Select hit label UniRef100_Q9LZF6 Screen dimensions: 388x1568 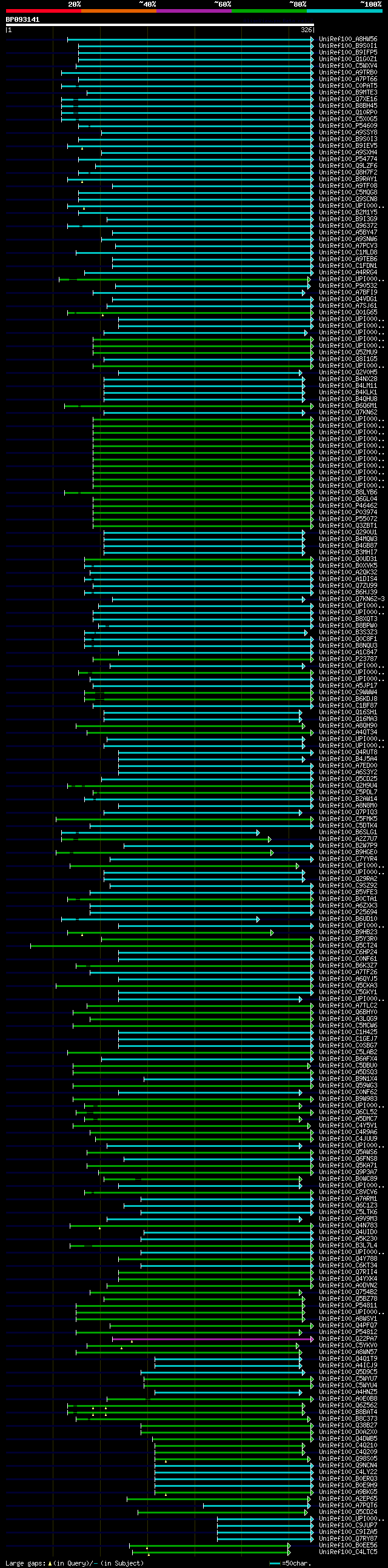click(x=348, y=166)
